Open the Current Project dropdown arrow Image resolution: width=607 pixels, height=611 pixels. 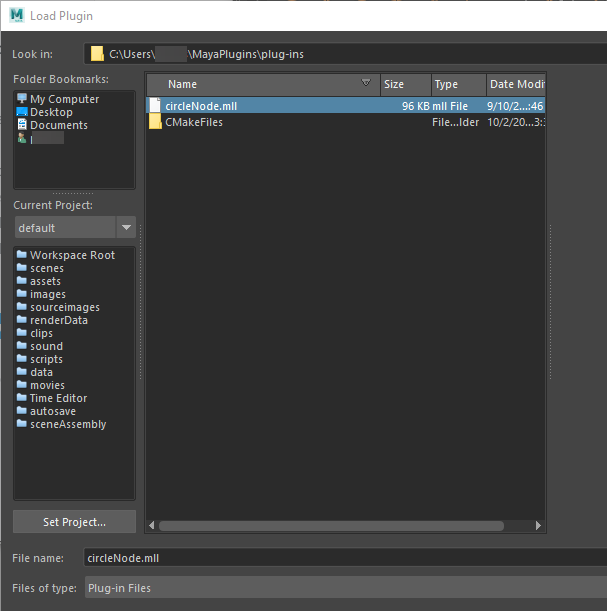click(126, 227)
